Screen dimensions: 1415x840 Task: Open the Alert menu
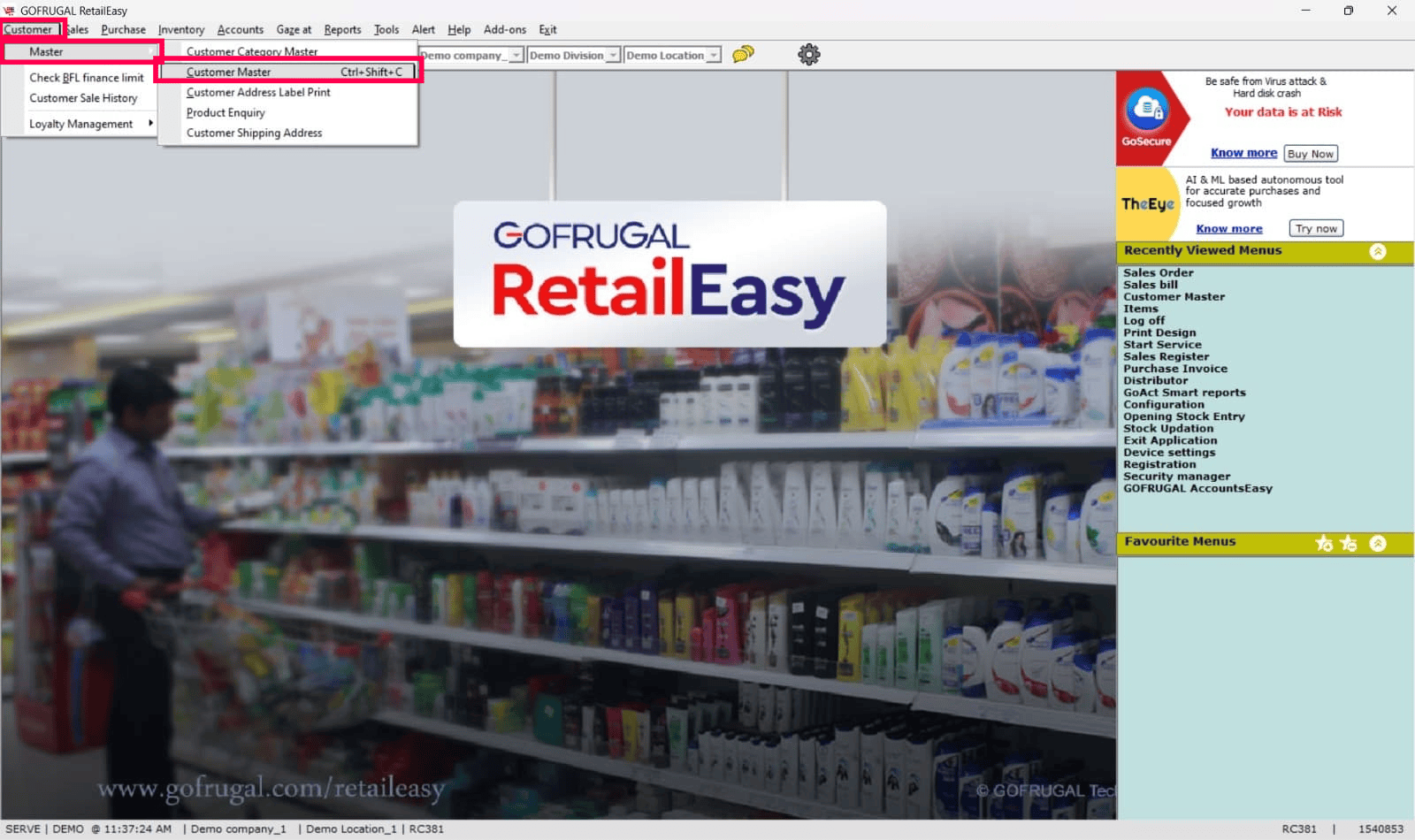tap(424, 29)
